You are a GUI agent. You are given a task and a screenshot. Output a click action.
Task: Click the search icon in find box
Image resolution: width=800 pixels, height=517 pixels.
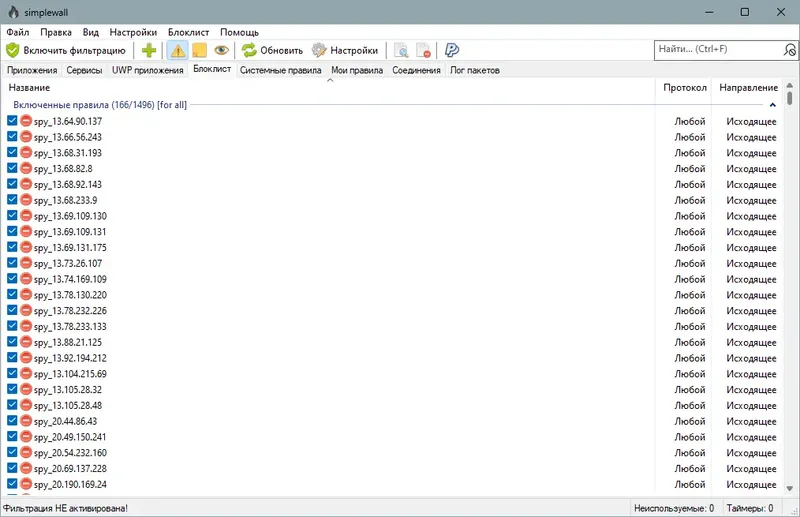(x=789, y=50)
